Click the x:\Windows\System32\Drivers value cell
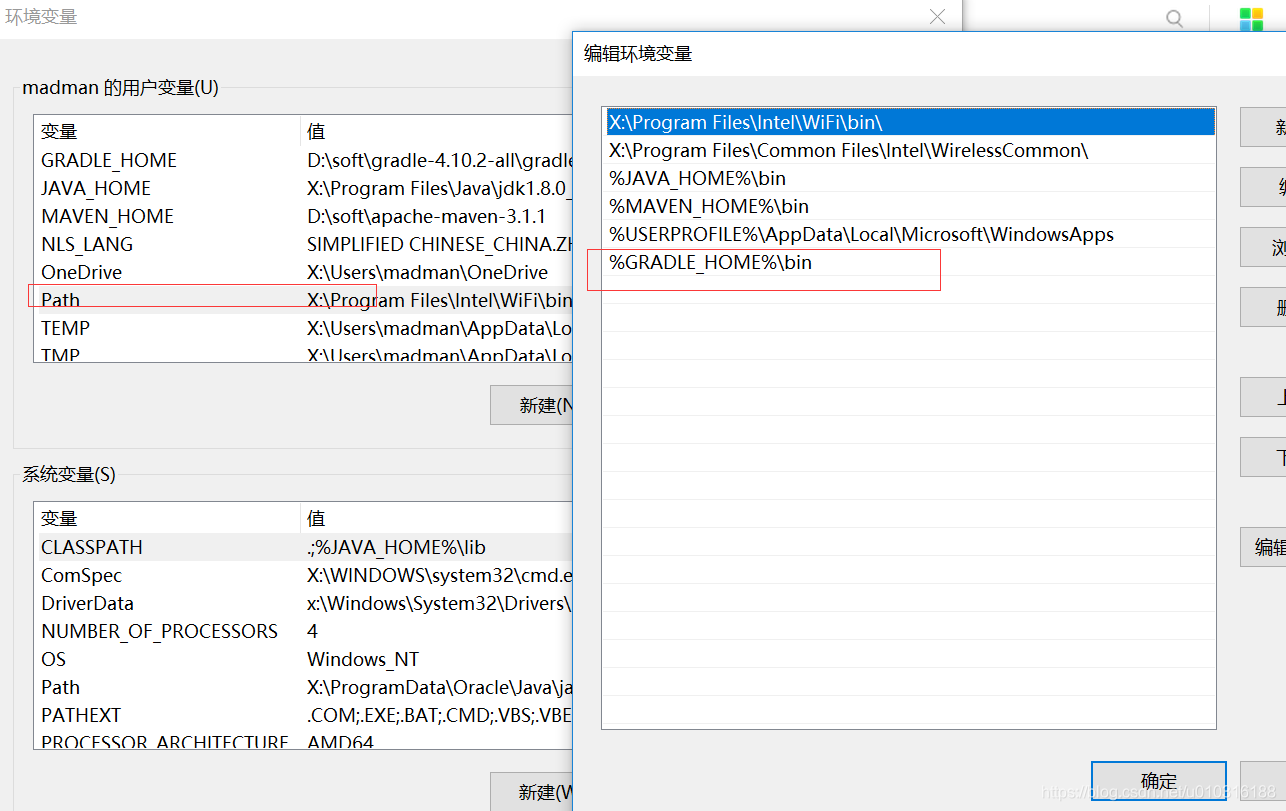Image resolution: width=1286 pixels, height=811 pixels. (x=437, y=603)
